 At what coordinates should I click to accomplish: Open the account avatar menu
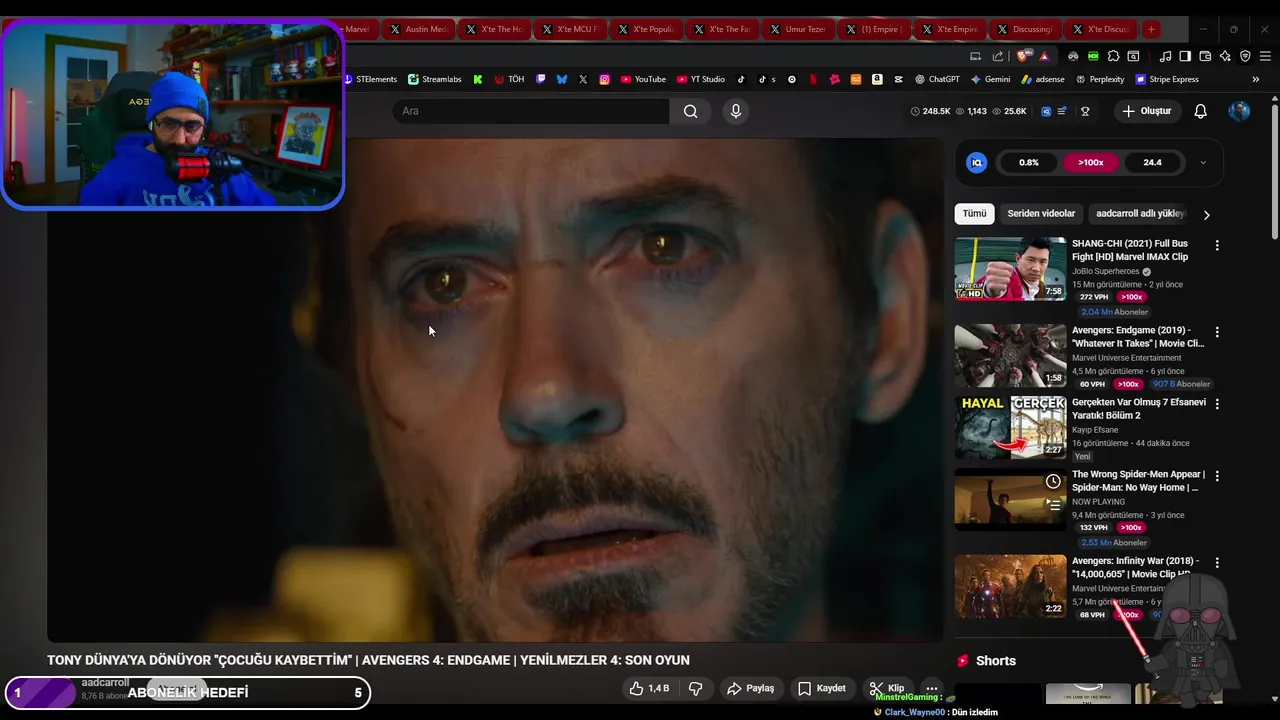point(1239,111)
